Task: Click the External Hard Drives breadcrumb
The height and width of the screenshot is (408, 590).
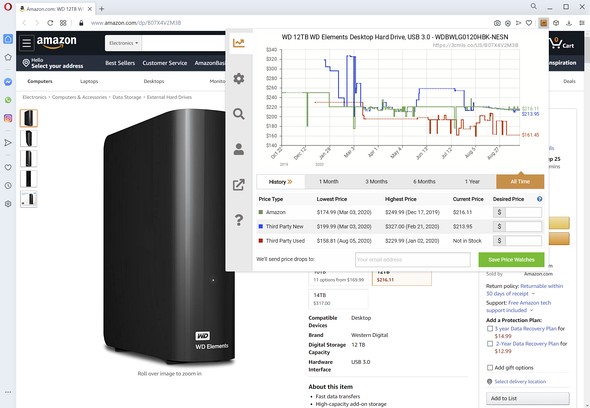Action: coord(169,97)
